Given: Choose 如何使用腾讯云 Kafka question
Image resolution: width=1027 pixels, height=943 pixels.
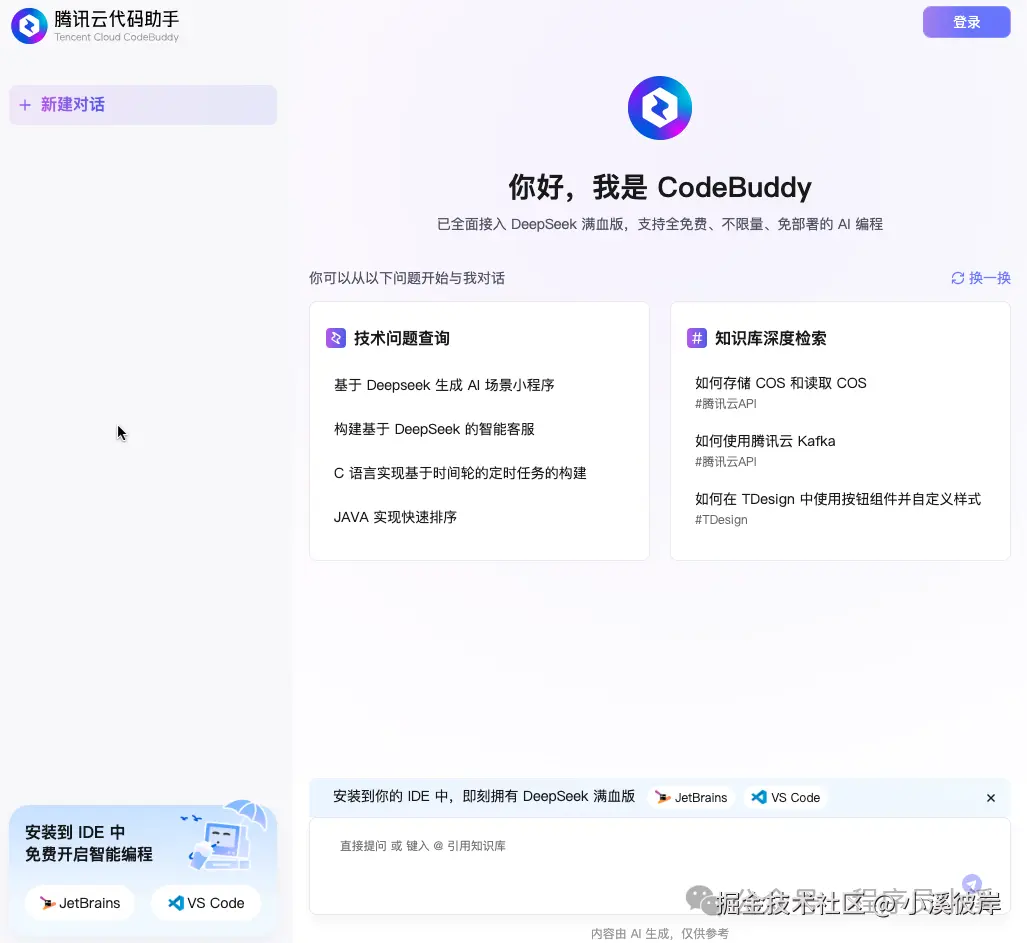Looking at the screenshot, I should tap(765, 441).
